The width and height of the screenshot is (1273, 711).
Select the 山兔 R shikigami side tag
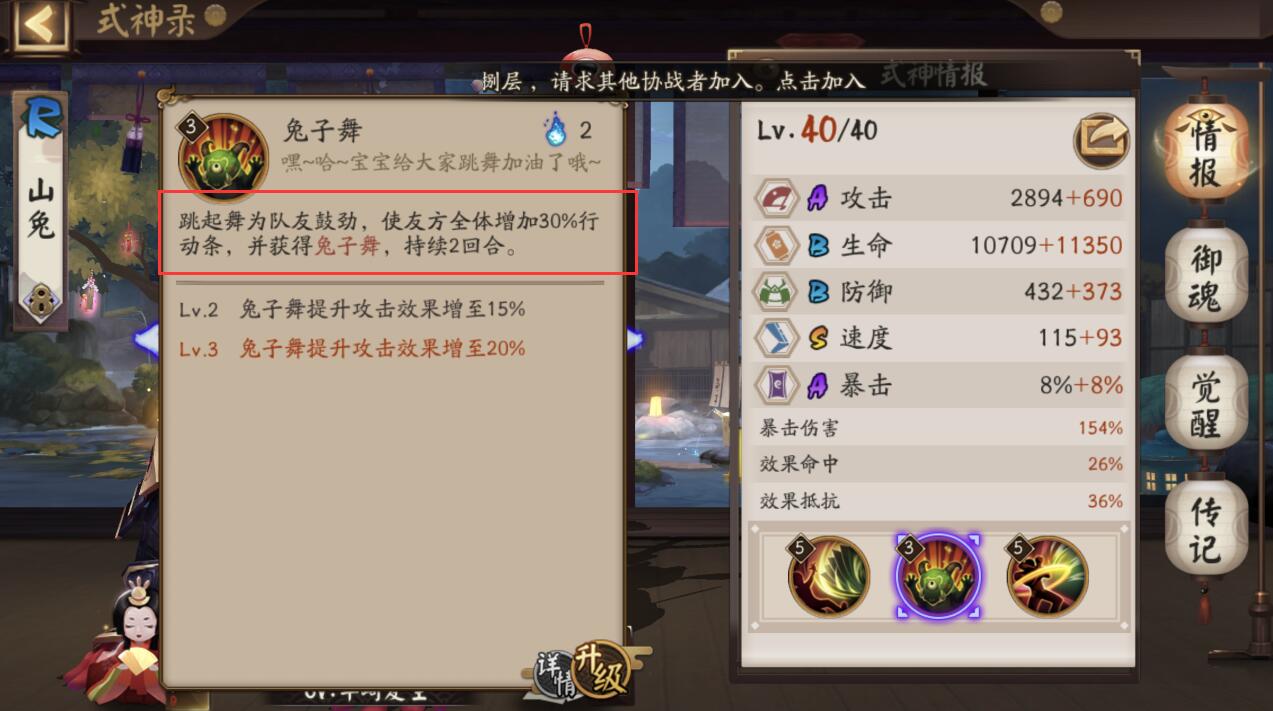40,210
